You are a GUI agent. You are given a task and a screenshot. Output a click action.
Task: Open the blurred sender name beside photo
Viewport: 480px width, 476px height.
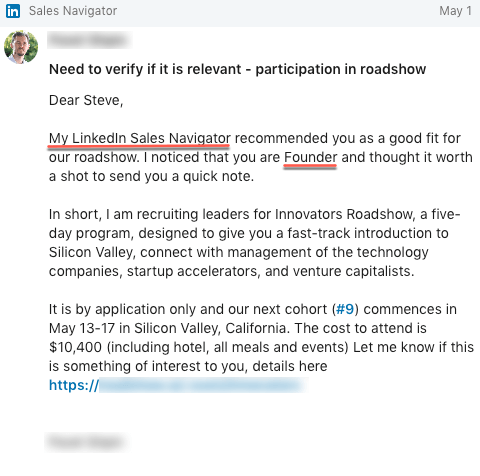point(89,40)
